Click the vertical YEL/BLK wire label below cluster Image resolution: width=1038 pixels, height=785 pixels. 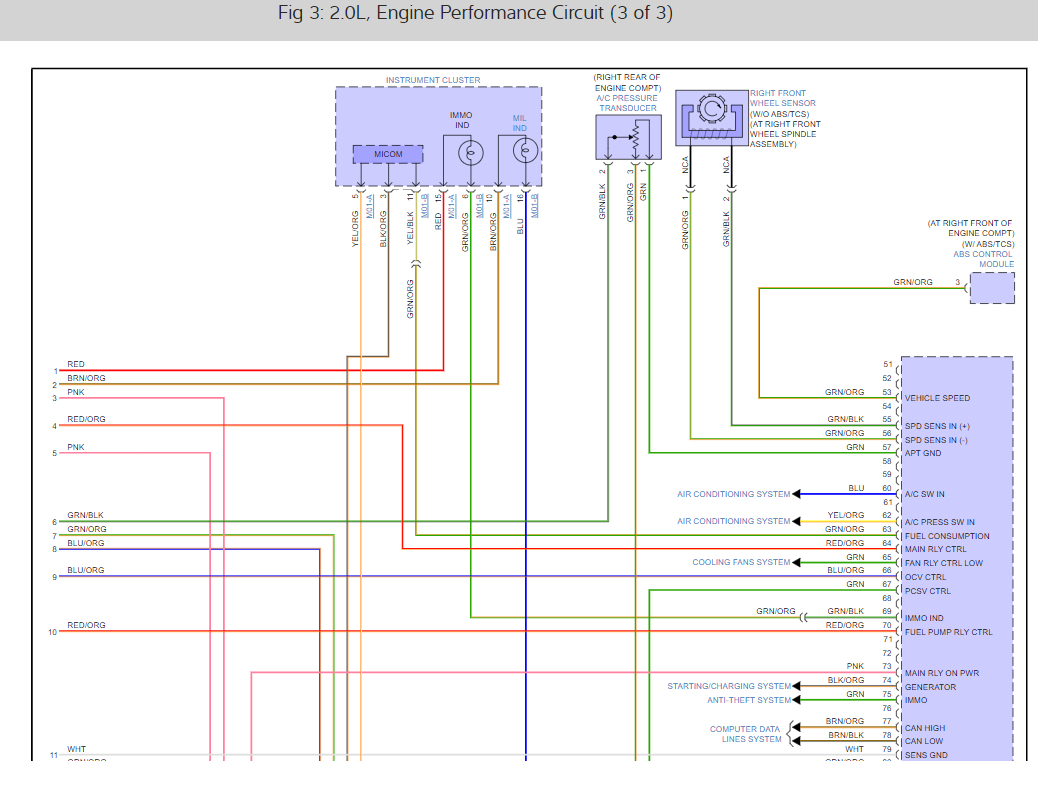(x=410, y=228)
